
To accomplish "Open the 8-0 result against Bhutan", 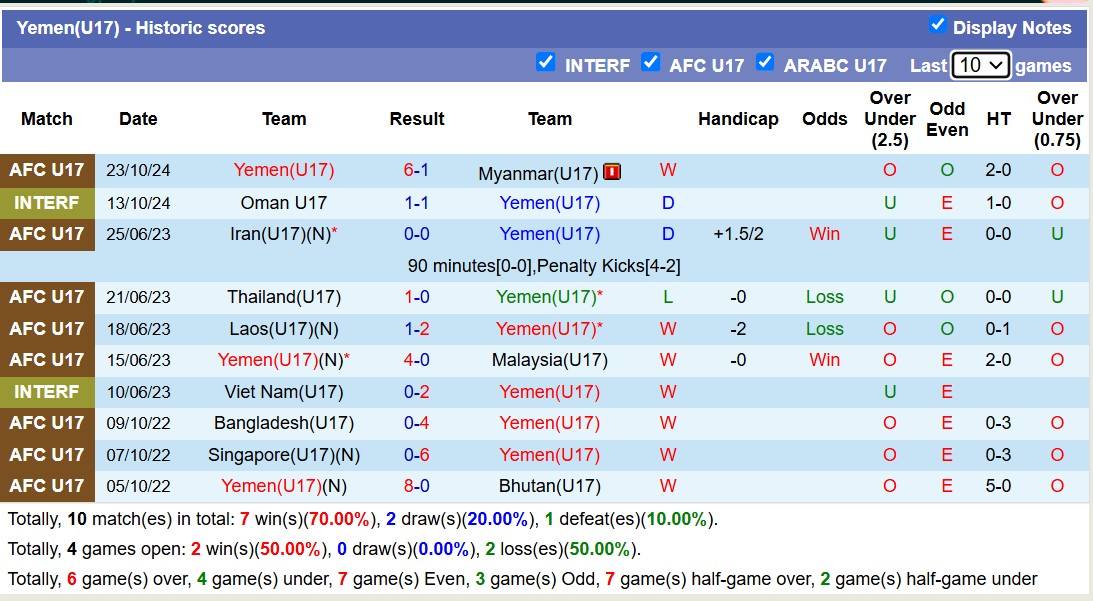I will (x=416, y=486).
